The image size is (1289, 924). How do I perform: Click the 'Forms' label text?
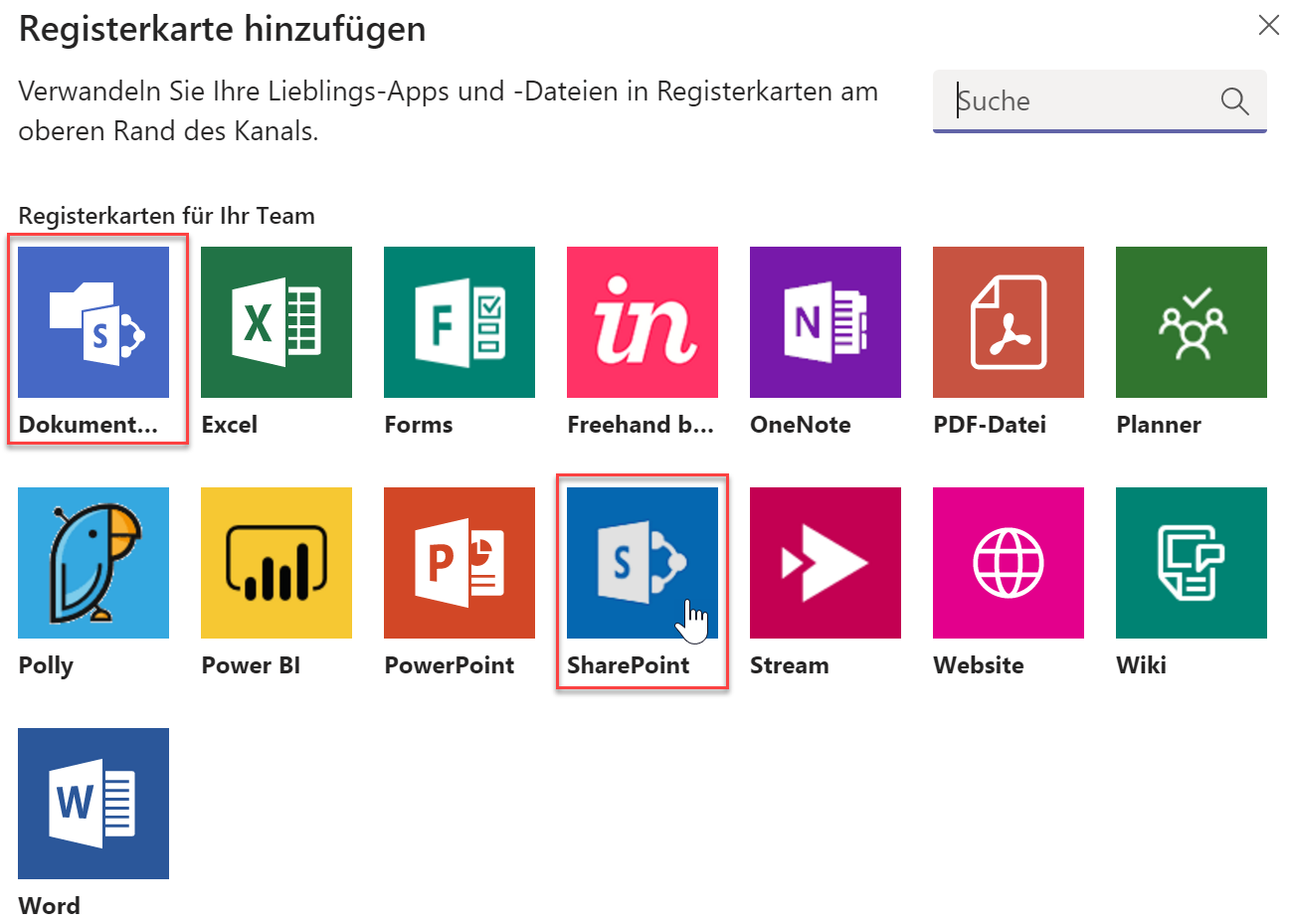pyautogui.click(x=419, y=425)
